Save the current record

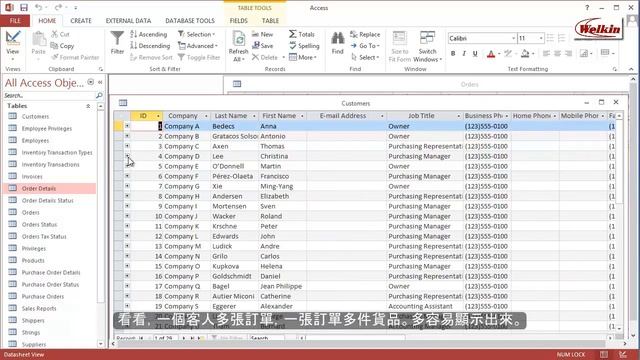click(x=262, y=46)
